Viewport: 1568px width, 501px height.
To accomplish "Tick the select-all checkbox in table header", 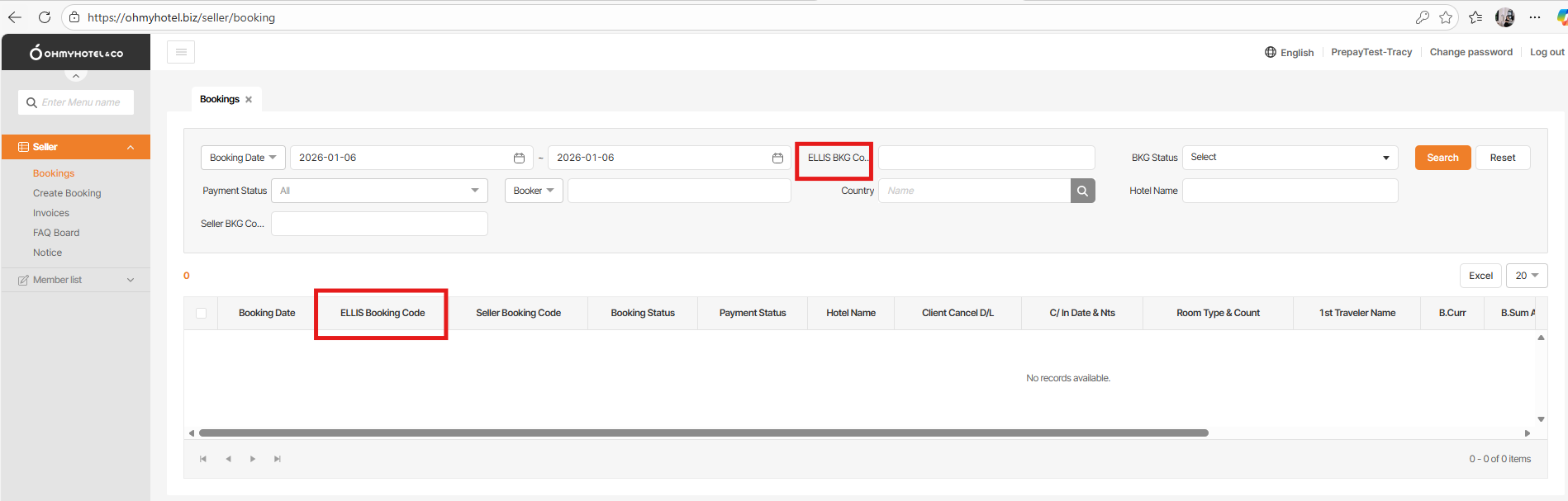I will tap(201, 313).
